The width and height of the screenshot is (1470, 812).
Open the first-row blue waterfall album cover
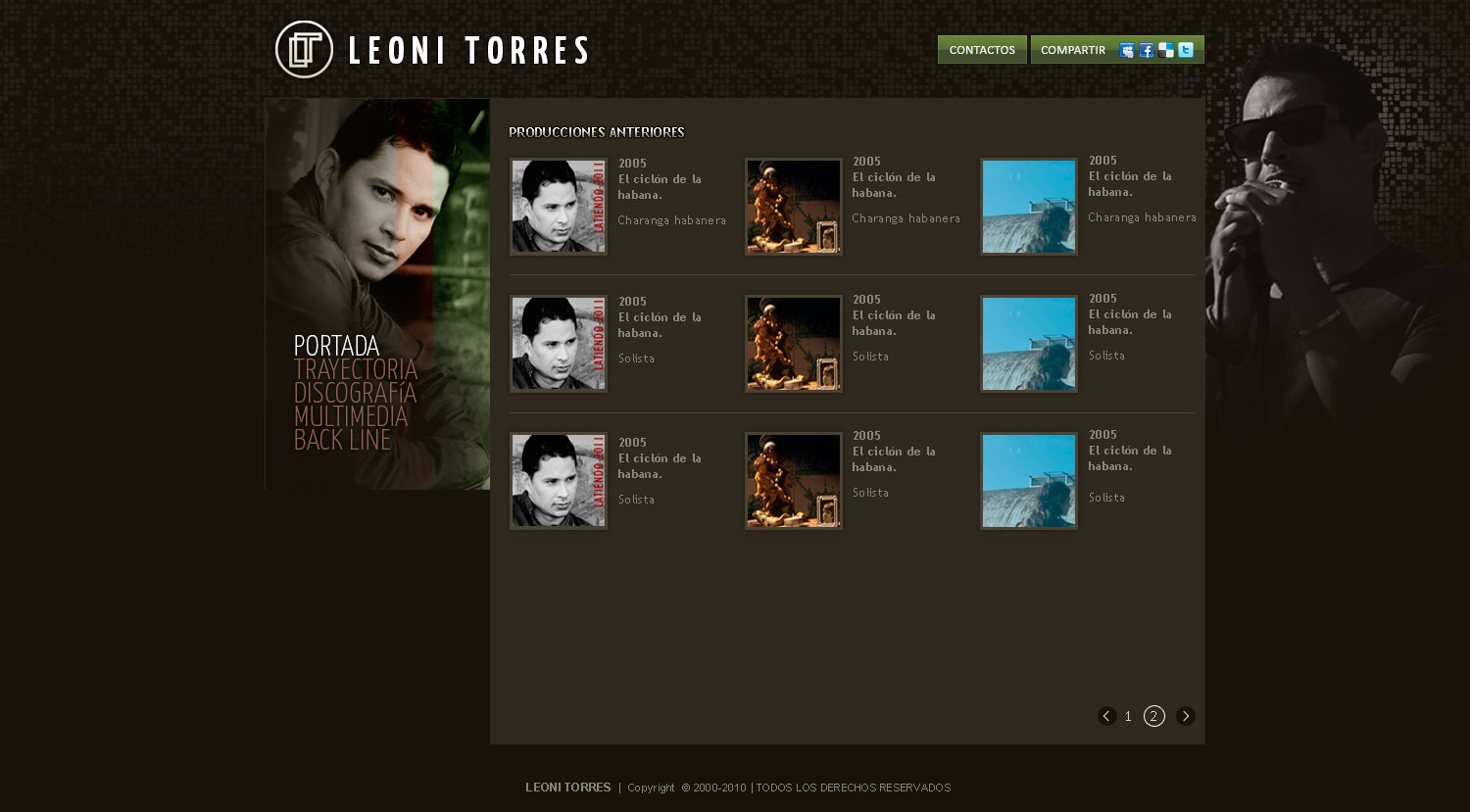pyautogui.click(x=1029, y=207)
